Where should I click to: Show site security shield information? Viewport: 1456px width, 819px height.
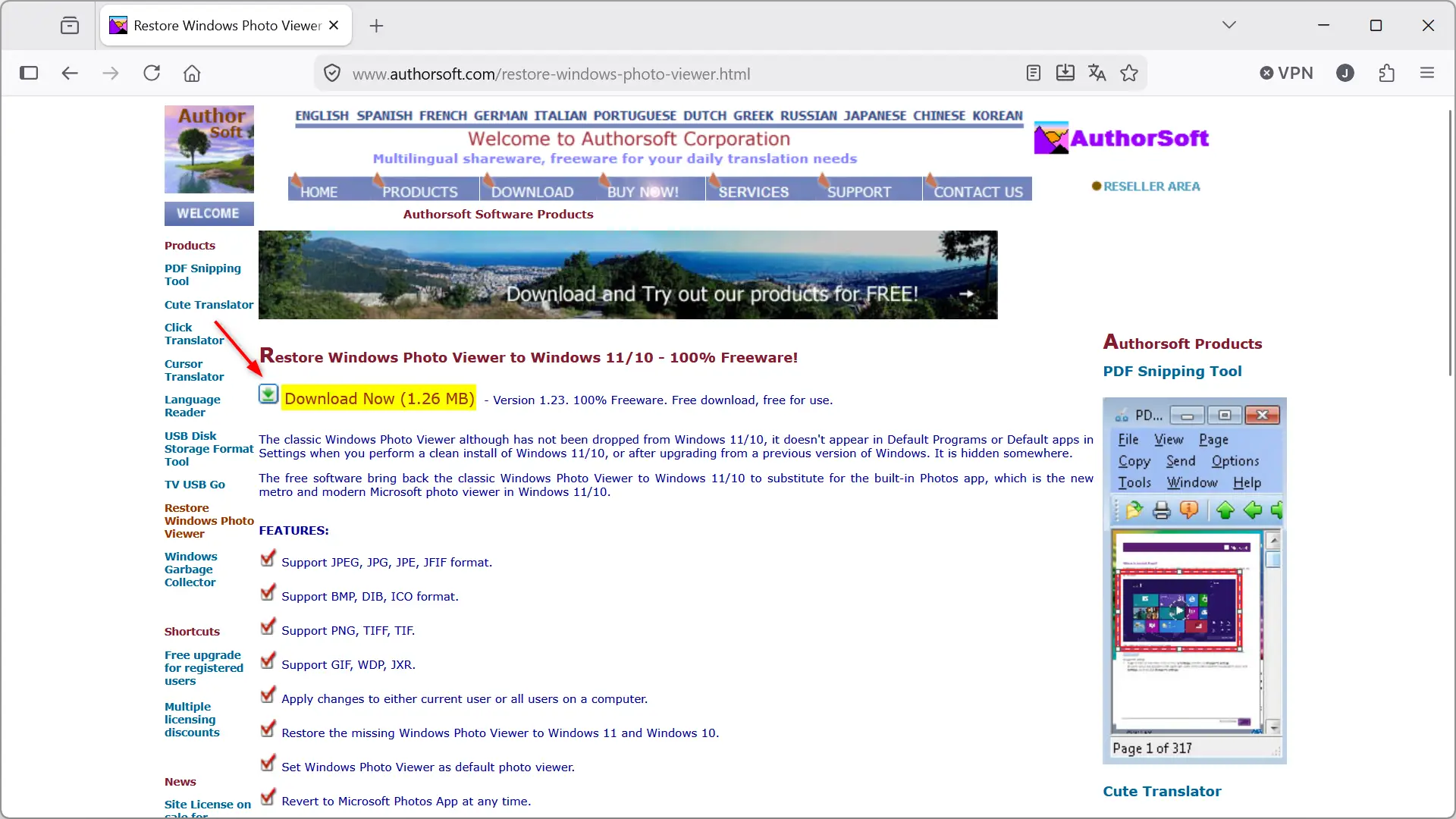332,74
